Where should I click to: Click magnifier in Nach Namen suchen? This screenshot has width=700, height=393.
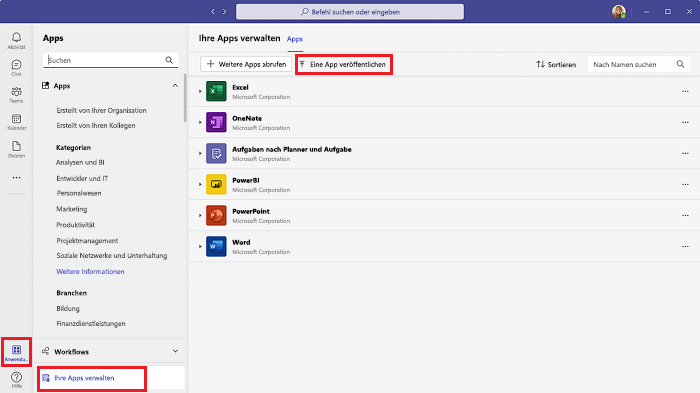[680, 64]
